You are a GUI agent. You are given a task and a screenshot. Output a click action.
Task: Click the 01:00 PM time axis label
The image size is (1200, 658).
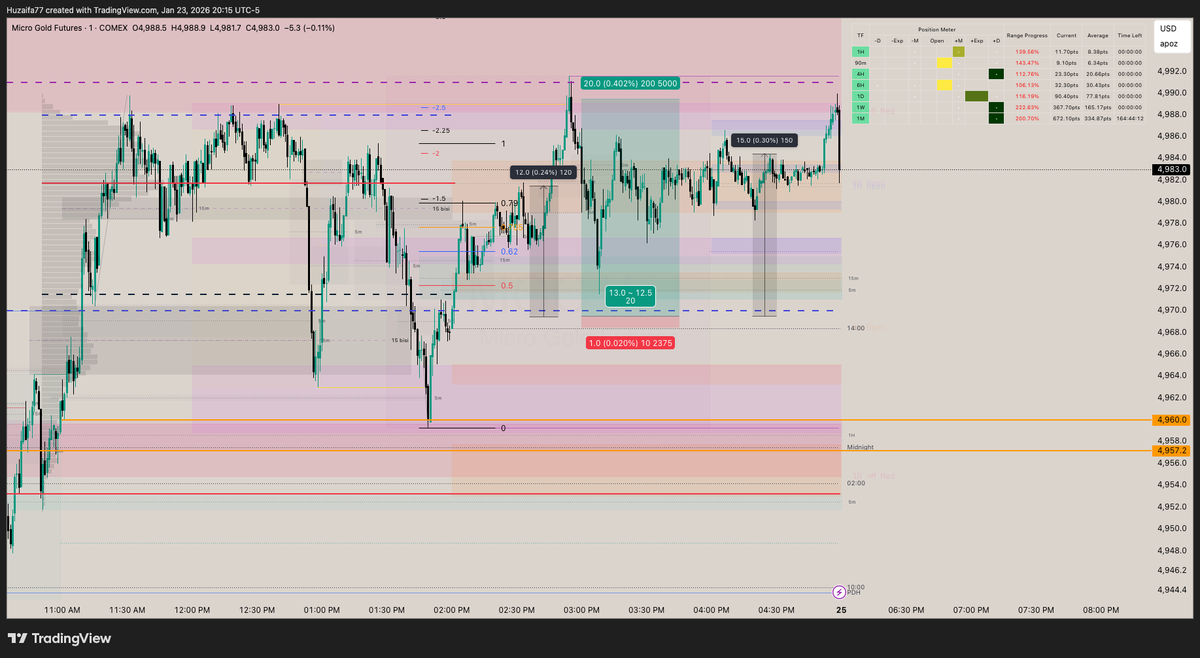click(322, 609)
